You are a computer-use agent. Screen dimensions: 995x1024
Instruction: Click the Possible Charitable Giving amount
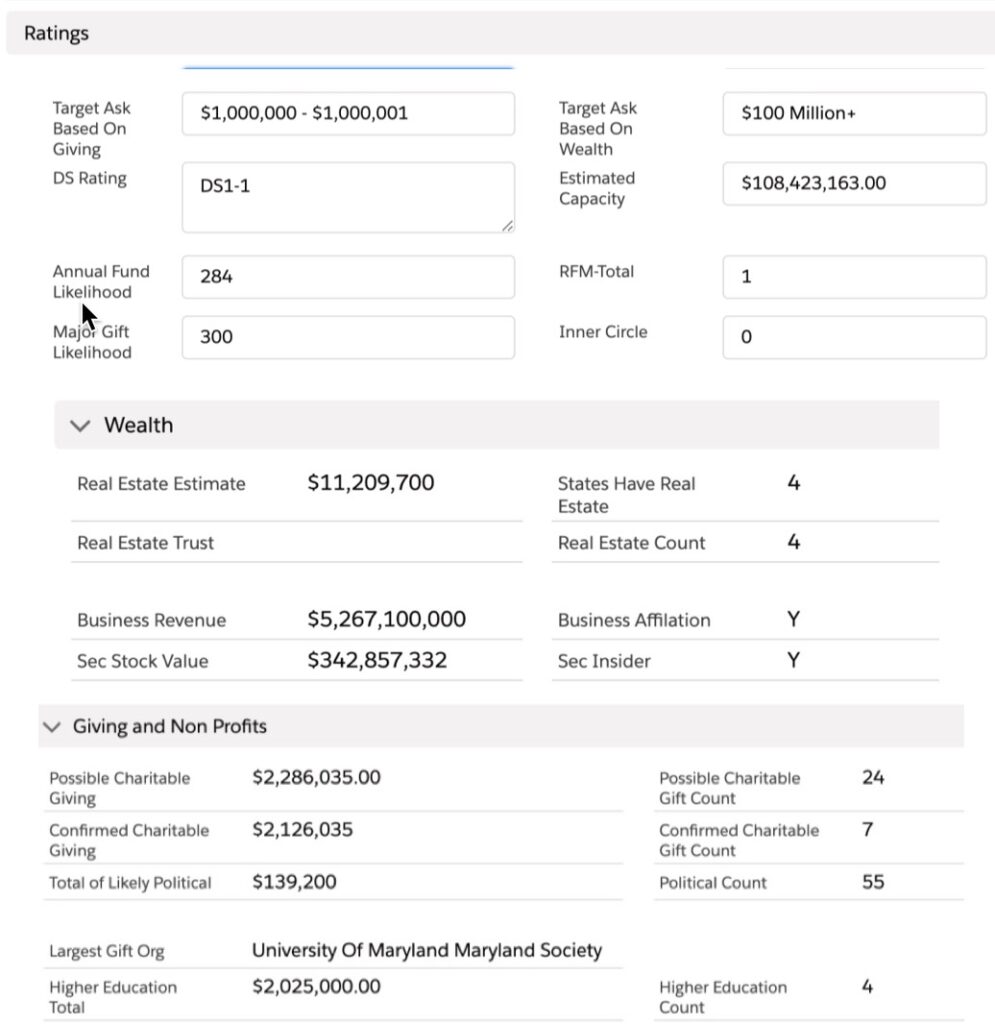point(316,778)
